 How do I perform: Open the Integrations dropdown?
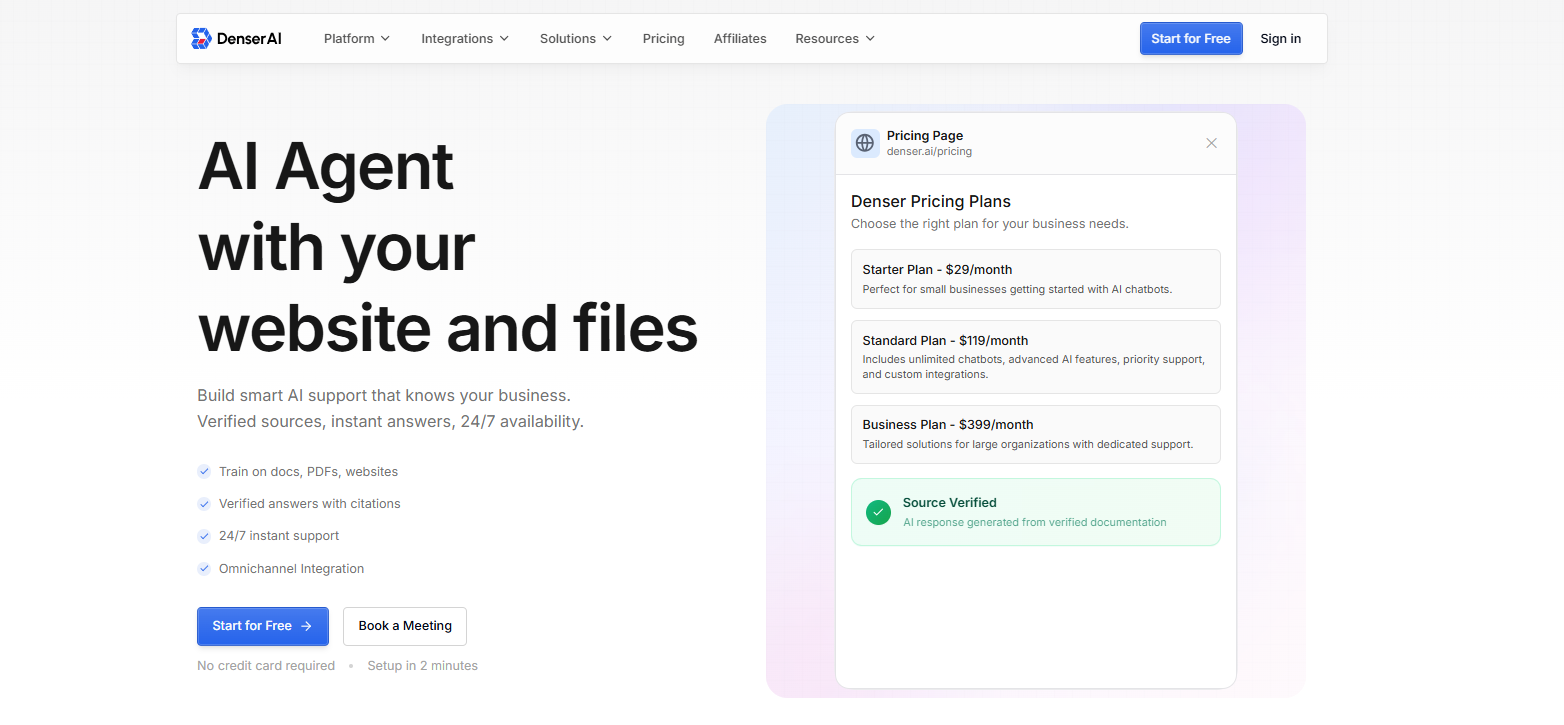(x=464, y=39)
